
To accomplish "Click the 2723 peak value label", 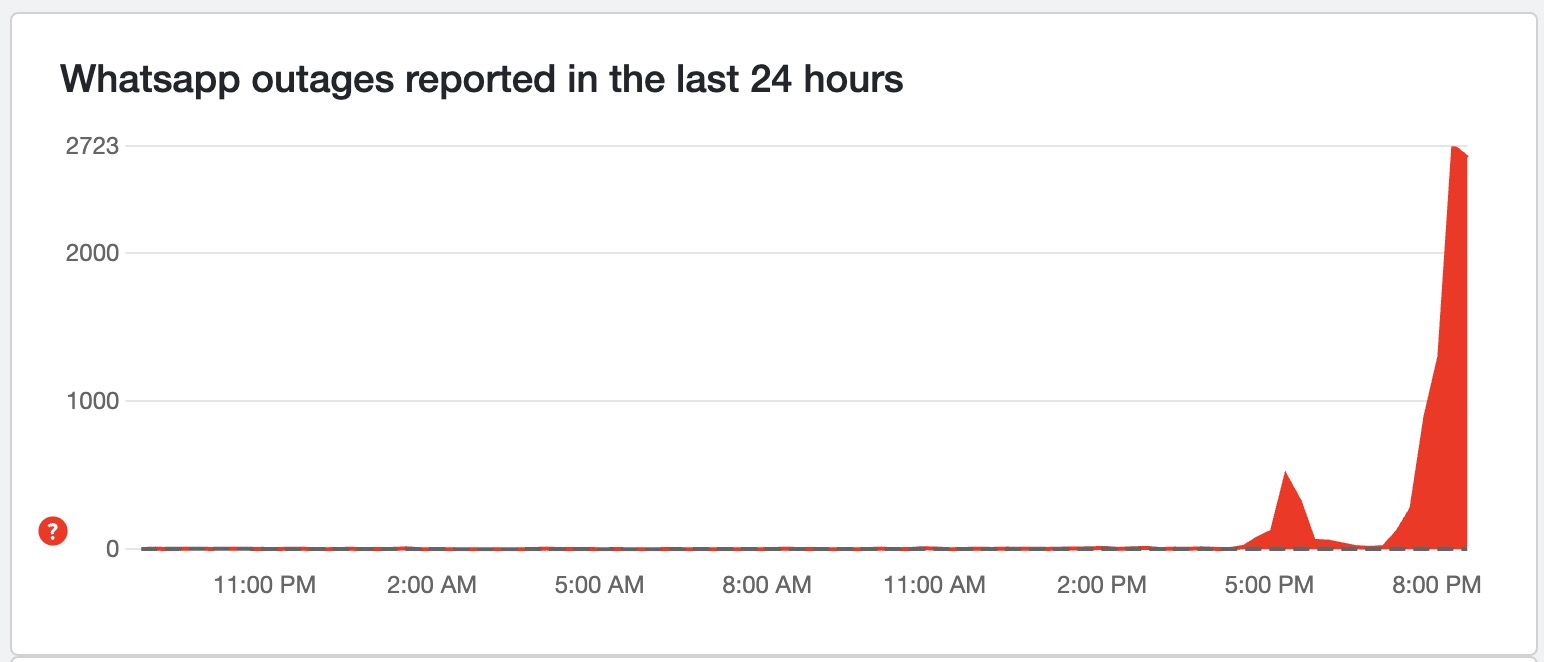I will click(x=92, y=146).
